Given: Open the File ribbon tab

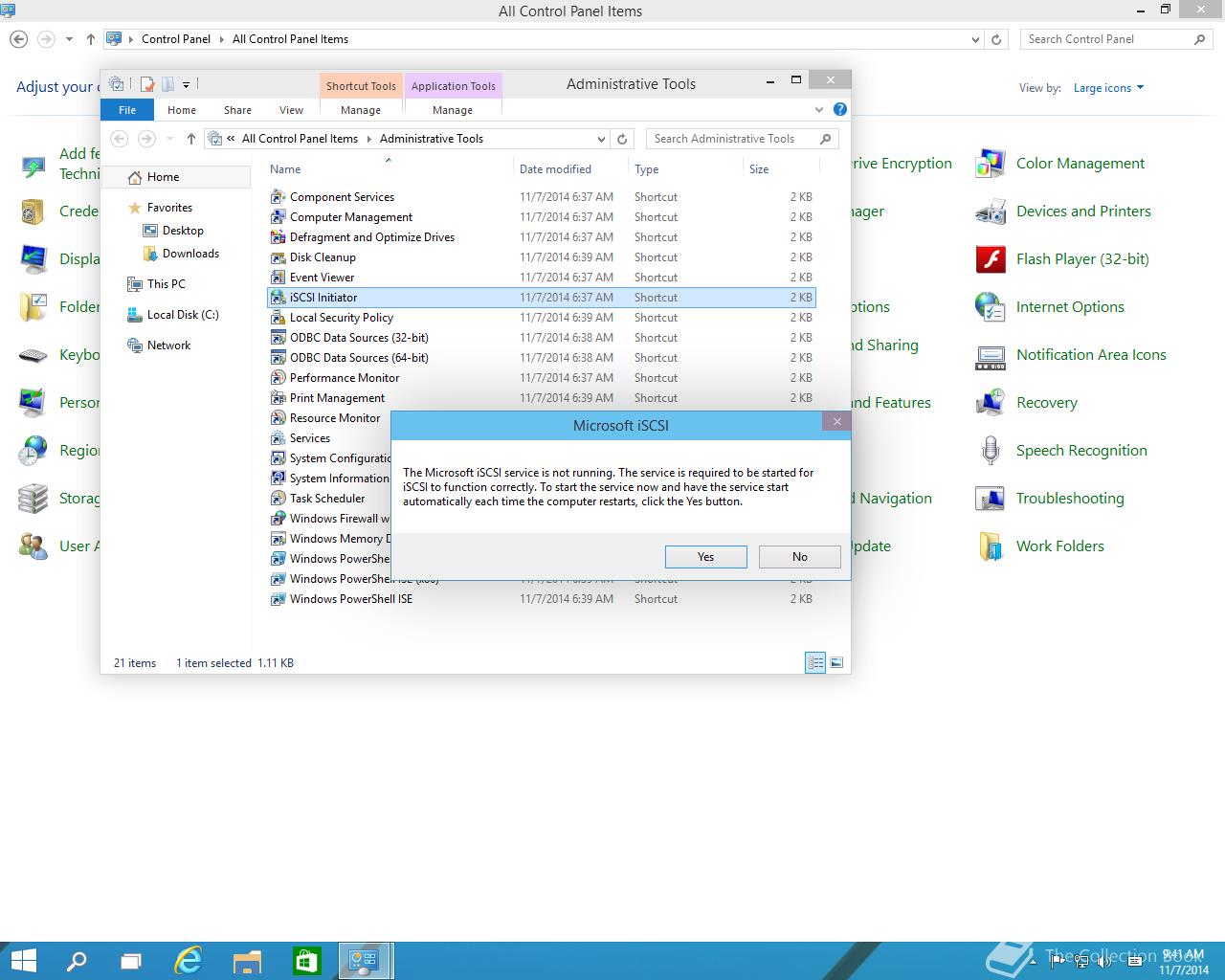Looking at the screenshot, I should pos(127,110).
